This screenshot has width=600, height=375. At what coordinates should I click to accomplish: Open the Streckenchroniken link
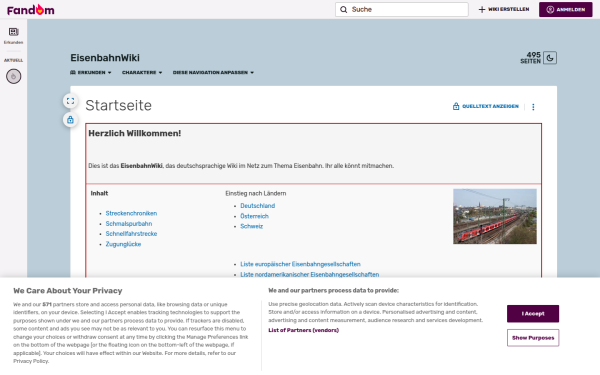(x=131, y=214)
